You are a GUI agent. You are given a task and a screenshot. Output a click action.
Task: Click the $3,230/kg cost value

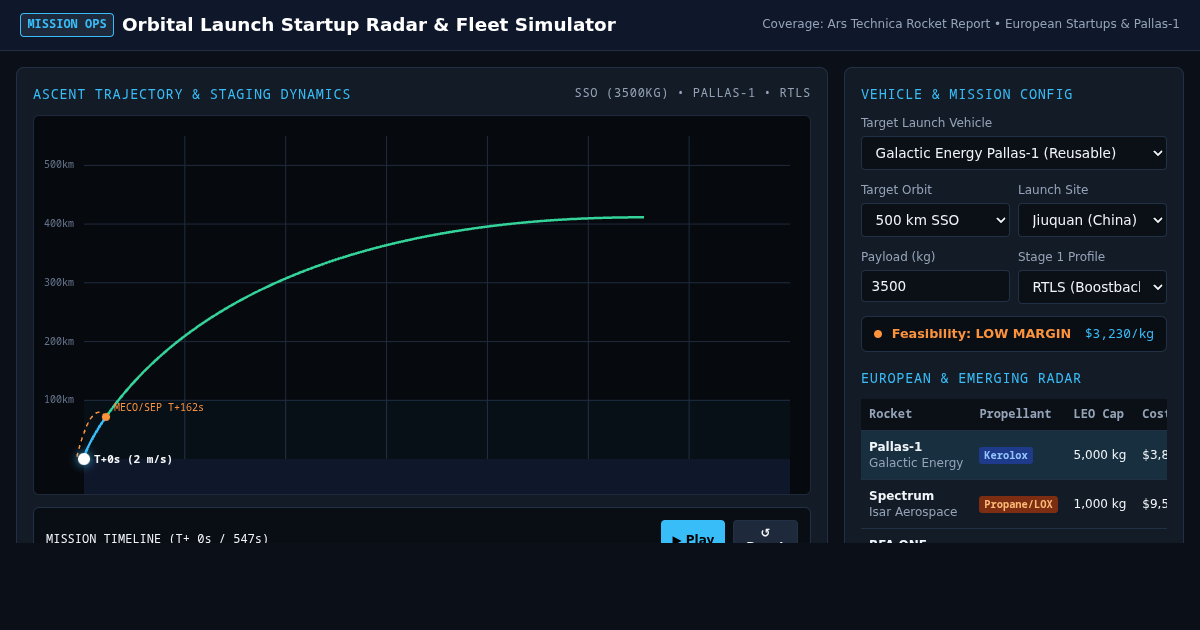1119,334
